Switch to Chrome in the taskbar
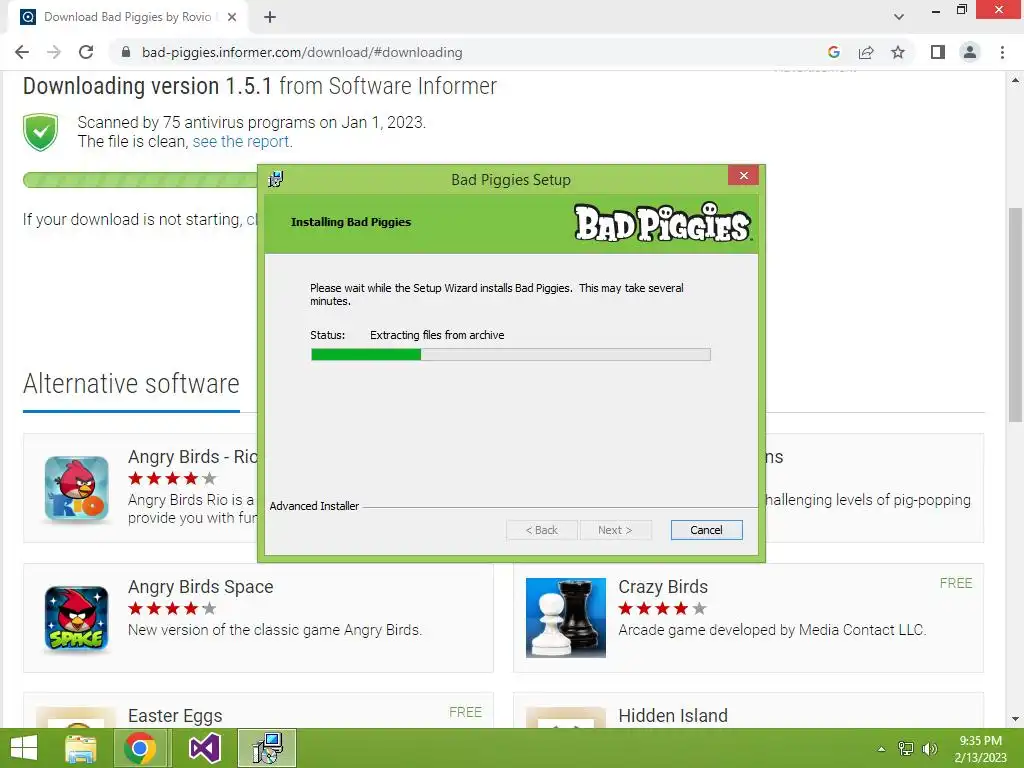This screenshot has height=768, width=1024. pyautogui.click(x=140, y=748)
